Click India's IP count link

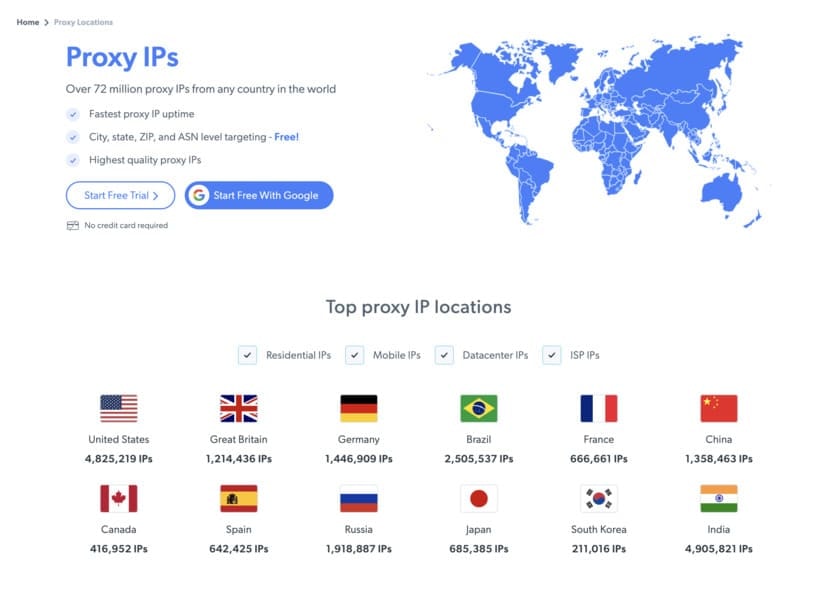[719, 548]
